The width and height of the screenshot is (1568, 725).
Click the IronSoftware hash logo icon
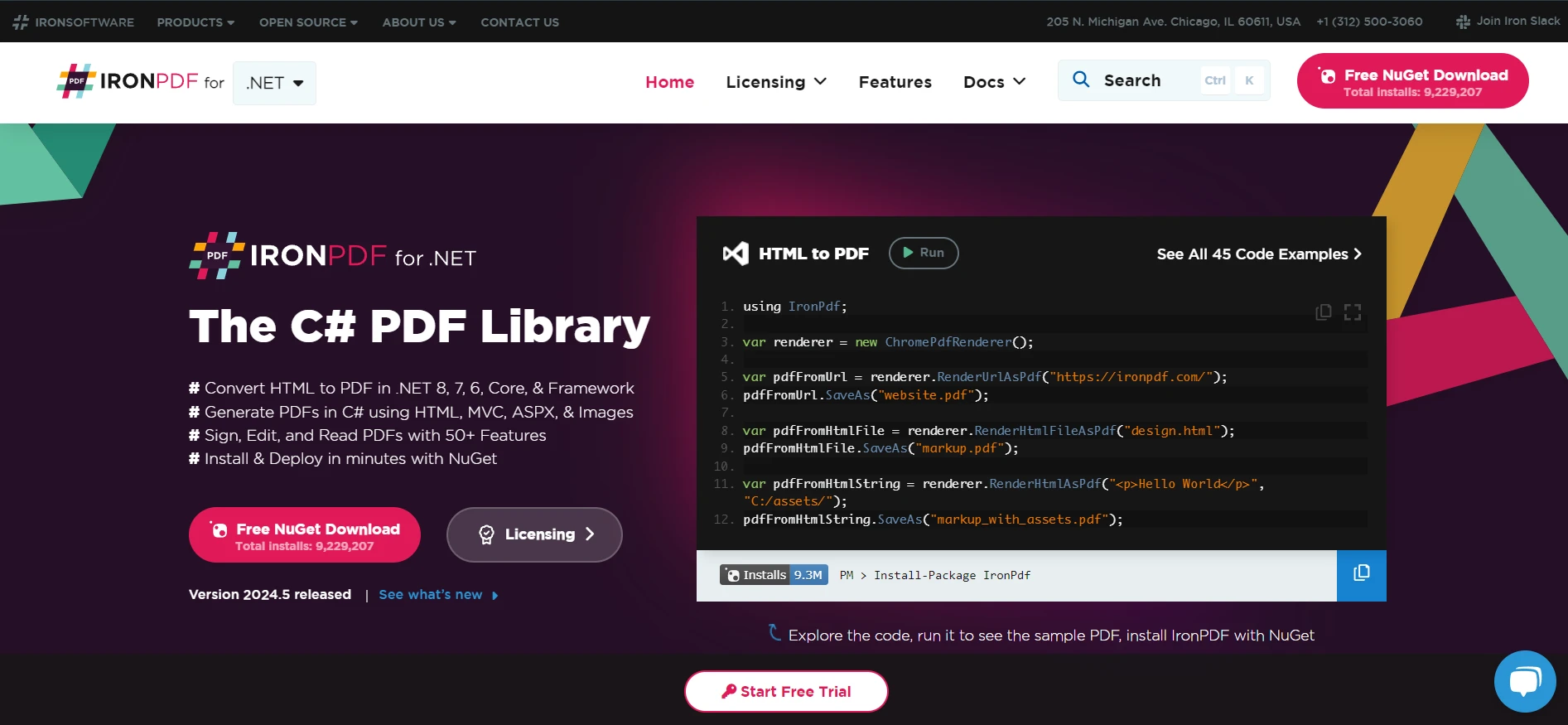[x=21, y=22]
